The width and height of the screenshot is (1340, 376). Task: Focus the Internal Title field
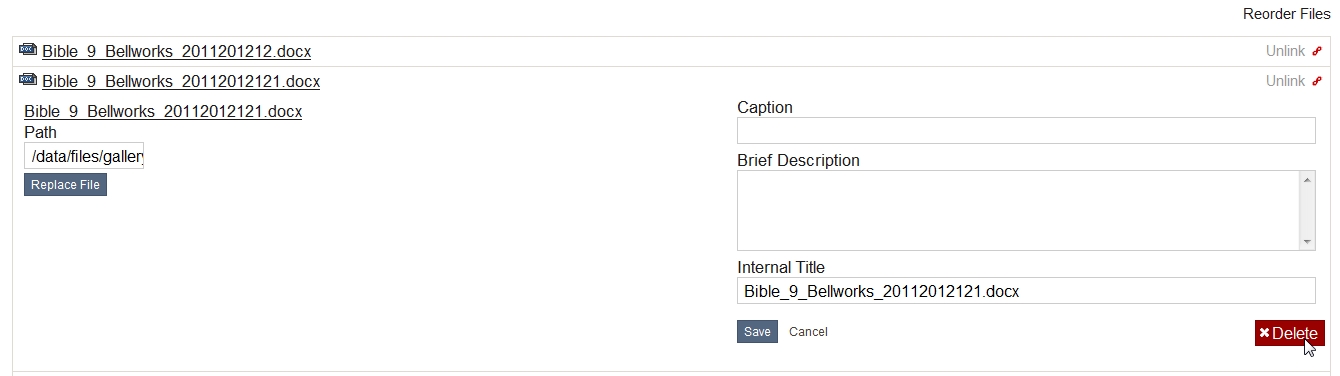(1026, 291)
